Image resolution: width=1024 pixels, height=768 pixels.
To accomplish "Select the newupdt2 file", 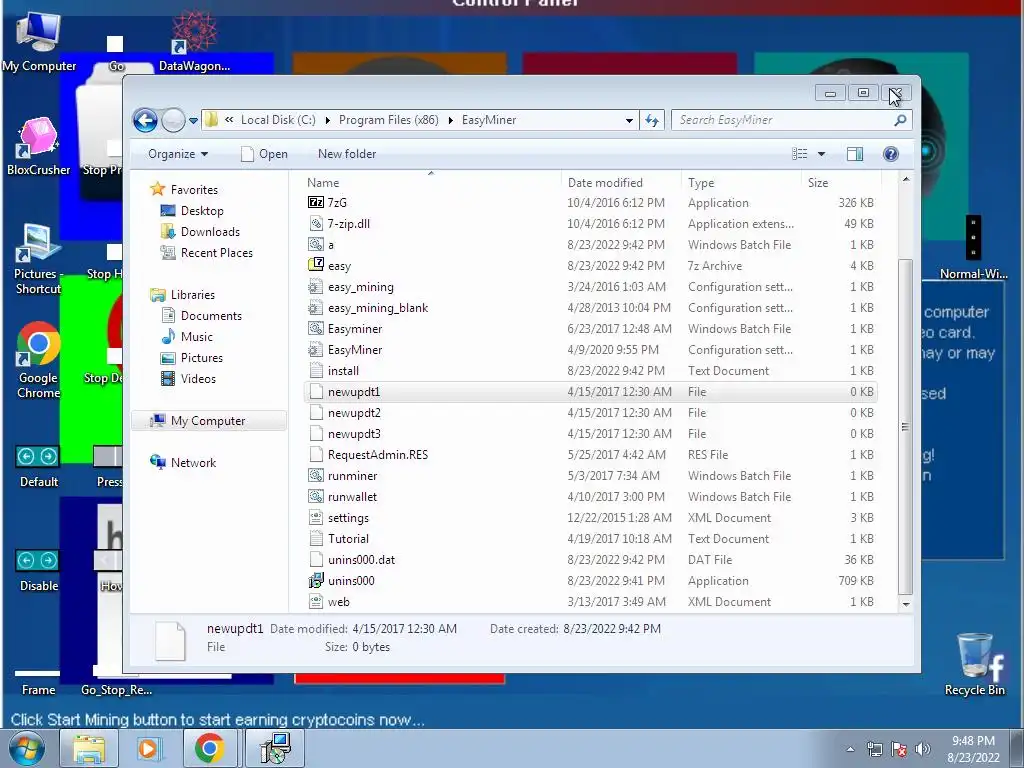I will 354,413.
